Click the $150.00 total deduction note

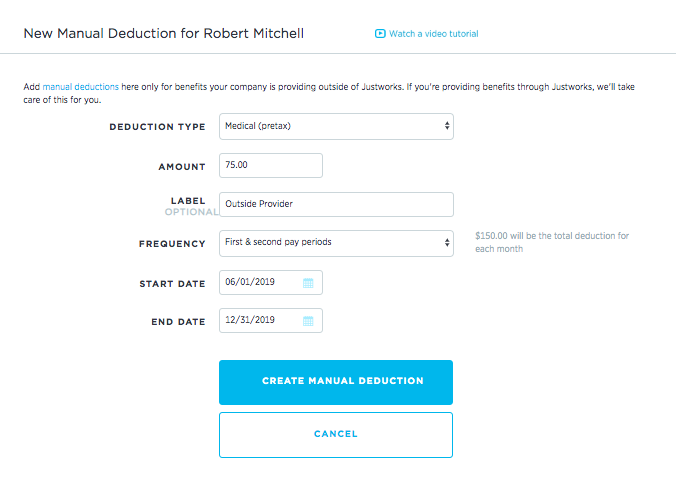(x=552, y=242)
